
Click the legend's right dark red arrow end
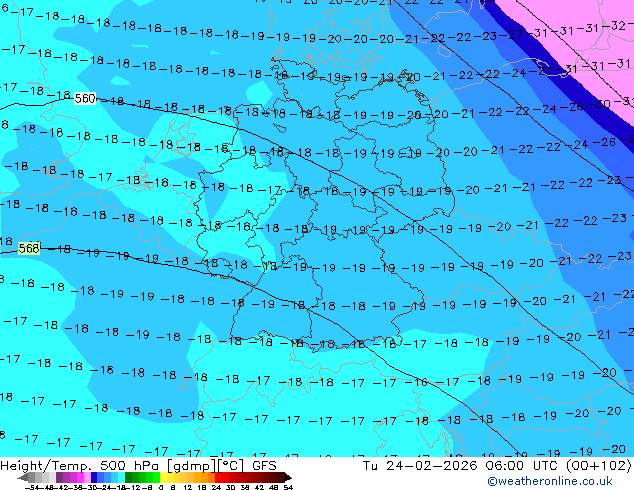click(288, 477)
